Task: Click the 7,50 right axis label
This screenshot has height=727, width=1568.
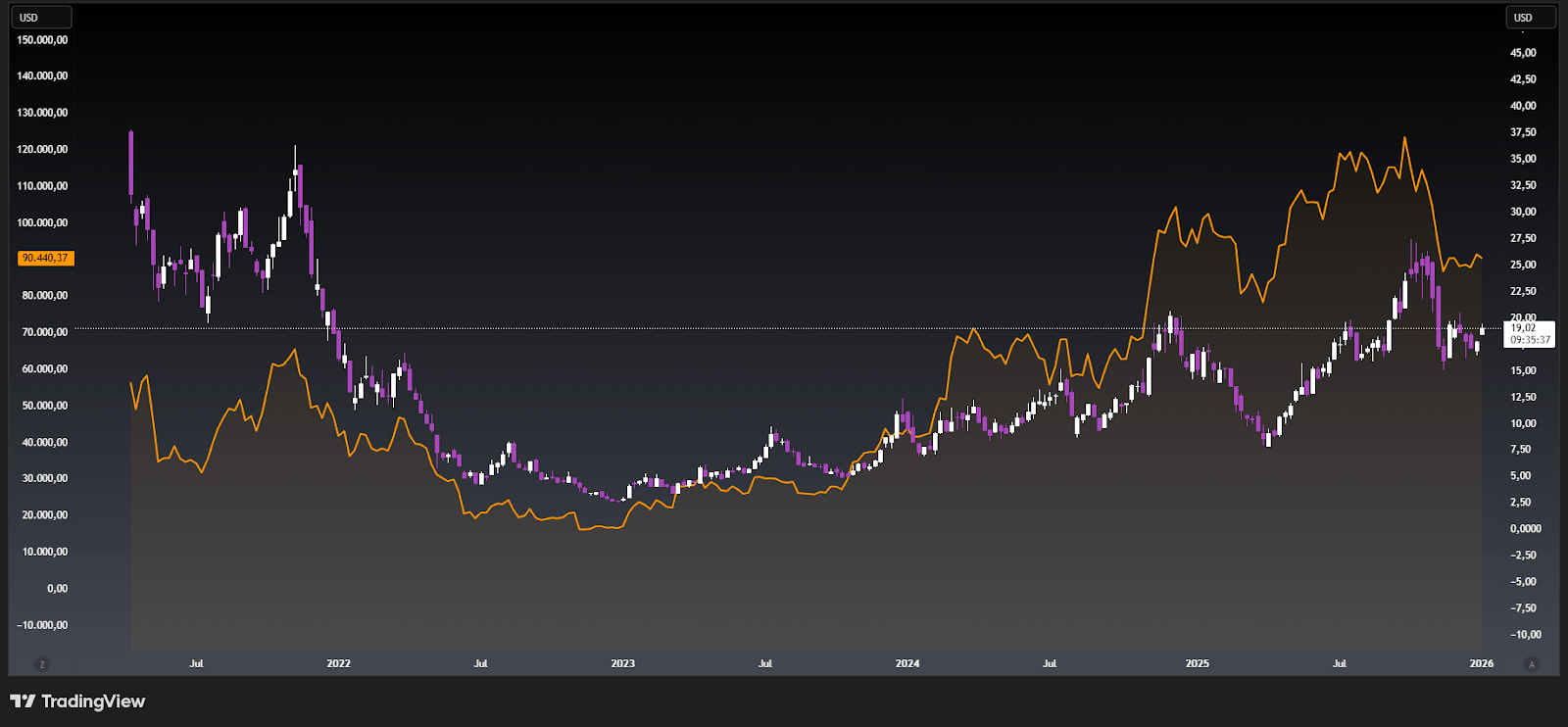Action: point(1520,449)
